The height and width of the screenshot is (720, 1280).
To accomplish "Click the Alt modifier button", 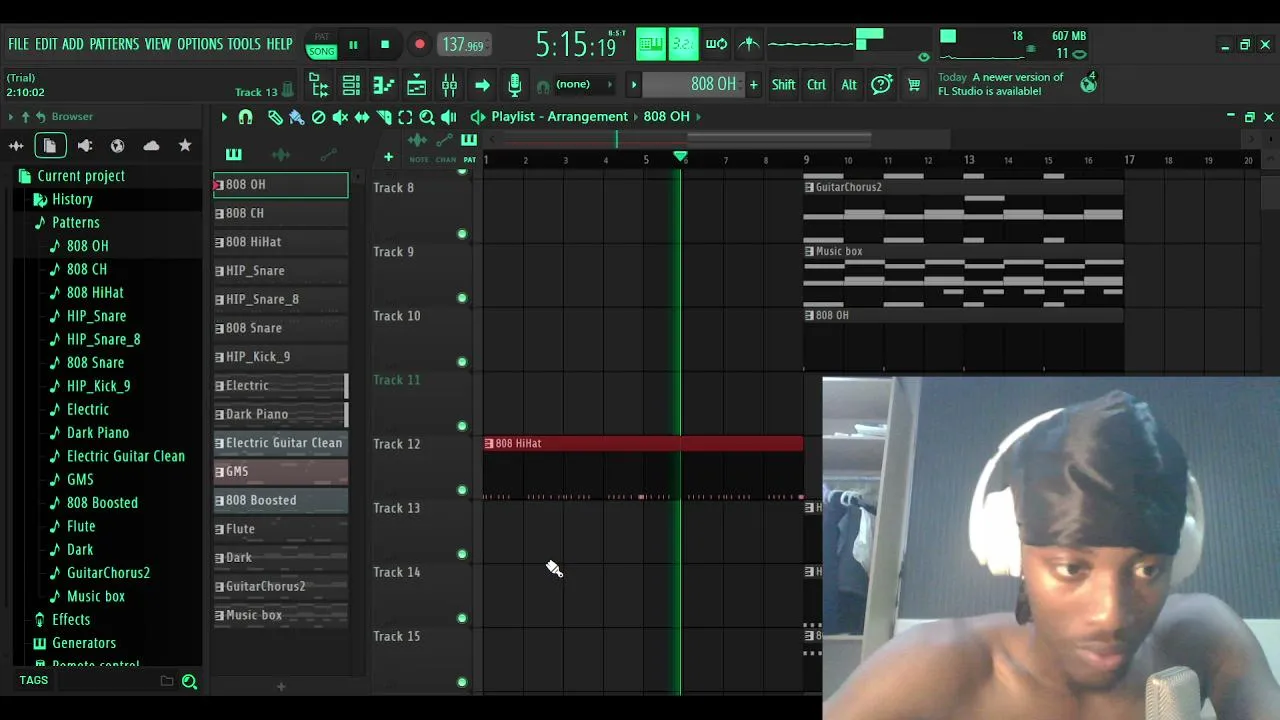I will (849, 85).
